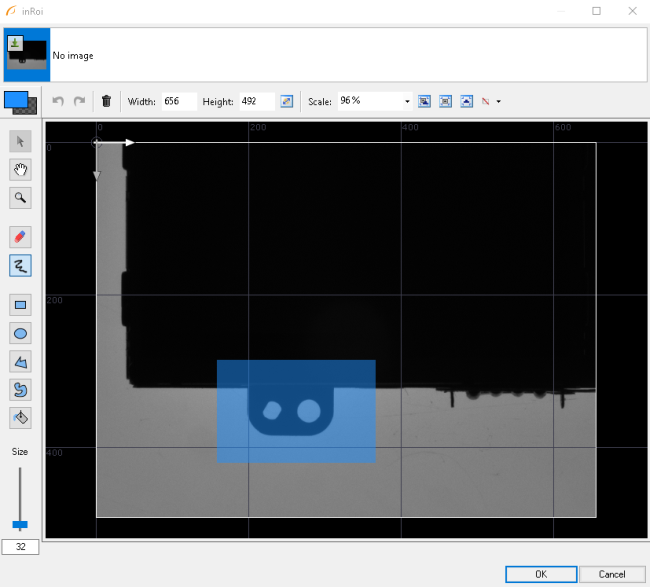Click the Width input field

pyautogui.click(x=178, y=101)
